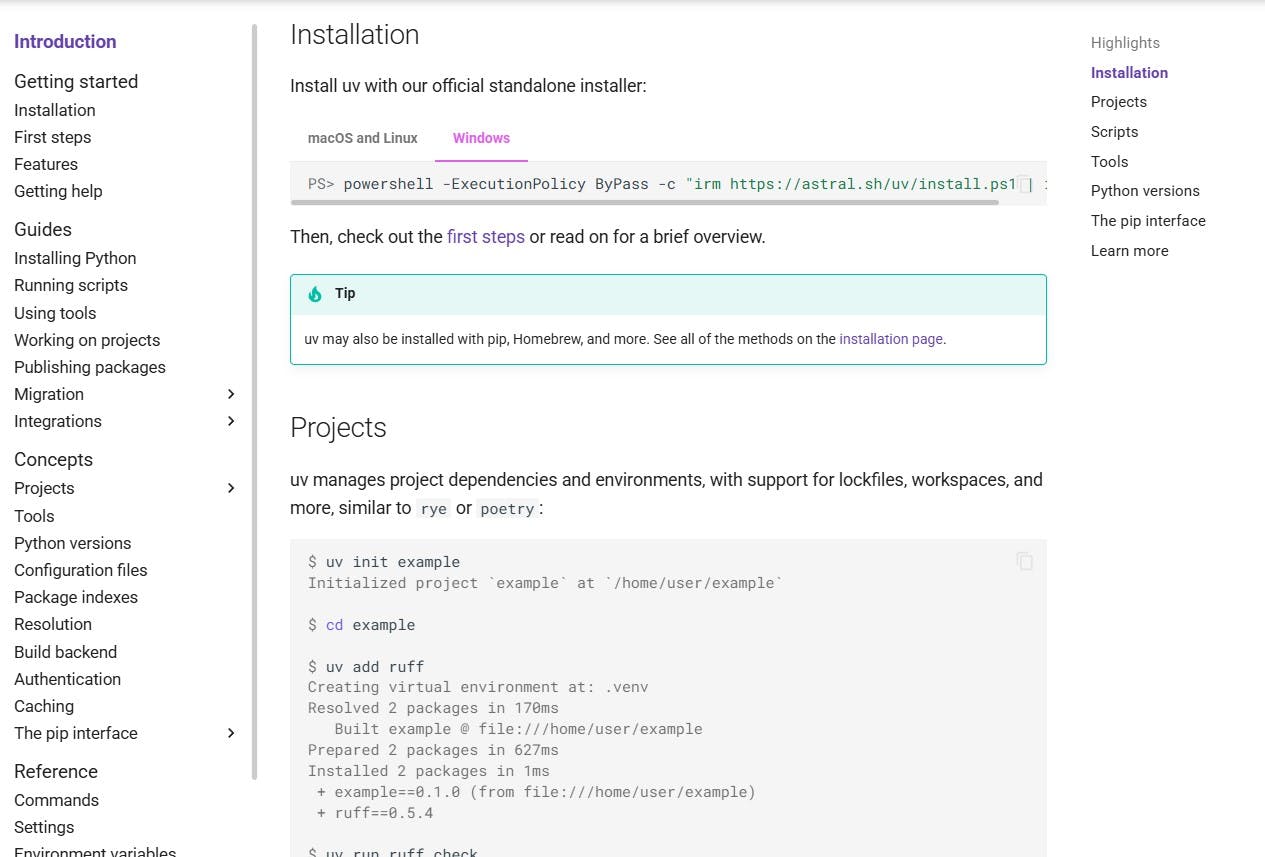Viewport: 1265px width, 857px height.
Task: Expand The pip interface chevron in sidebar
Action: (231, 733)
